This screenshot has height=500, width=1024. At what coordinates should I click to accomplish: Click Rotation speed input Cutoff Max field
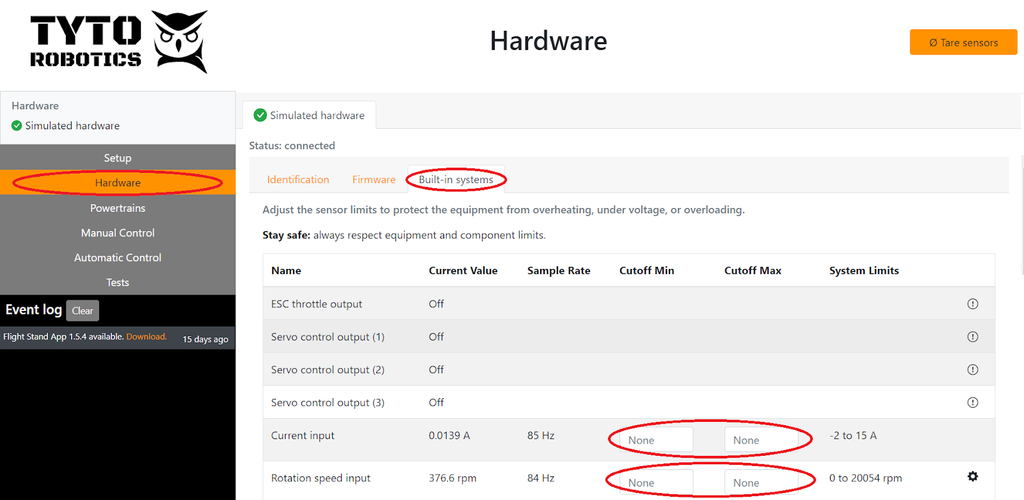pos(761,483)
